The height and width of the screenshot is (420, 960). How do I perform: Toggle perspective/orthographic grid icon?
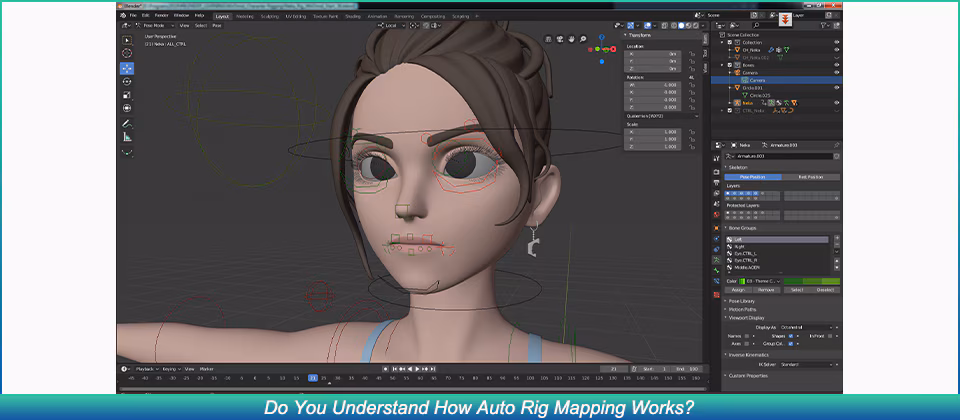[x=549, y=39]
